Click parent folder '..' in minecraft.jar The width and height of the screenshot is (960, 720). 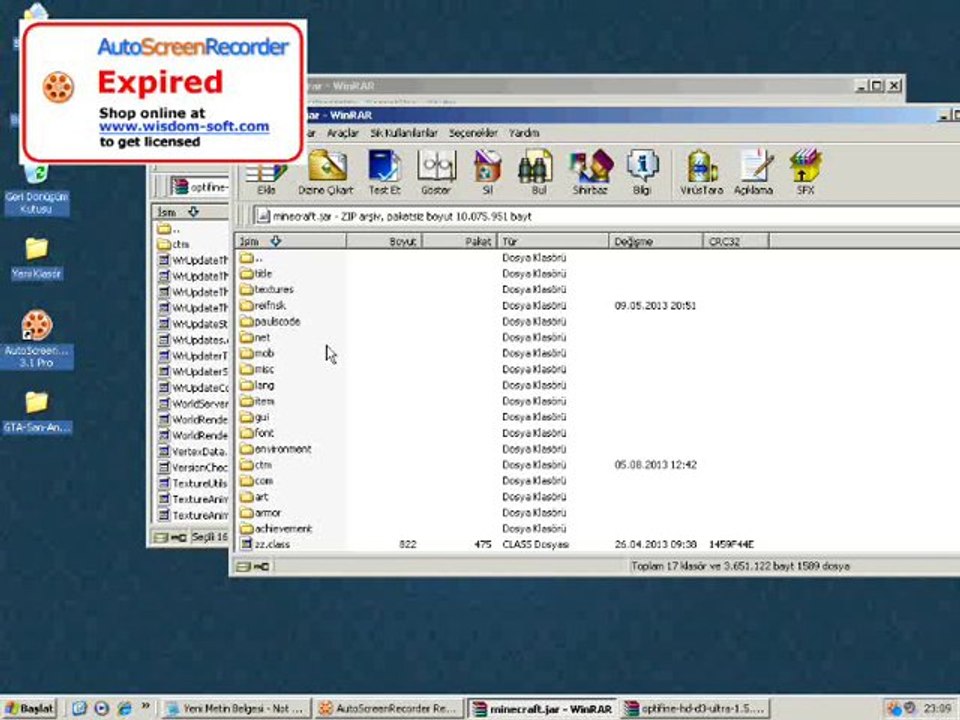pos(252,258)
